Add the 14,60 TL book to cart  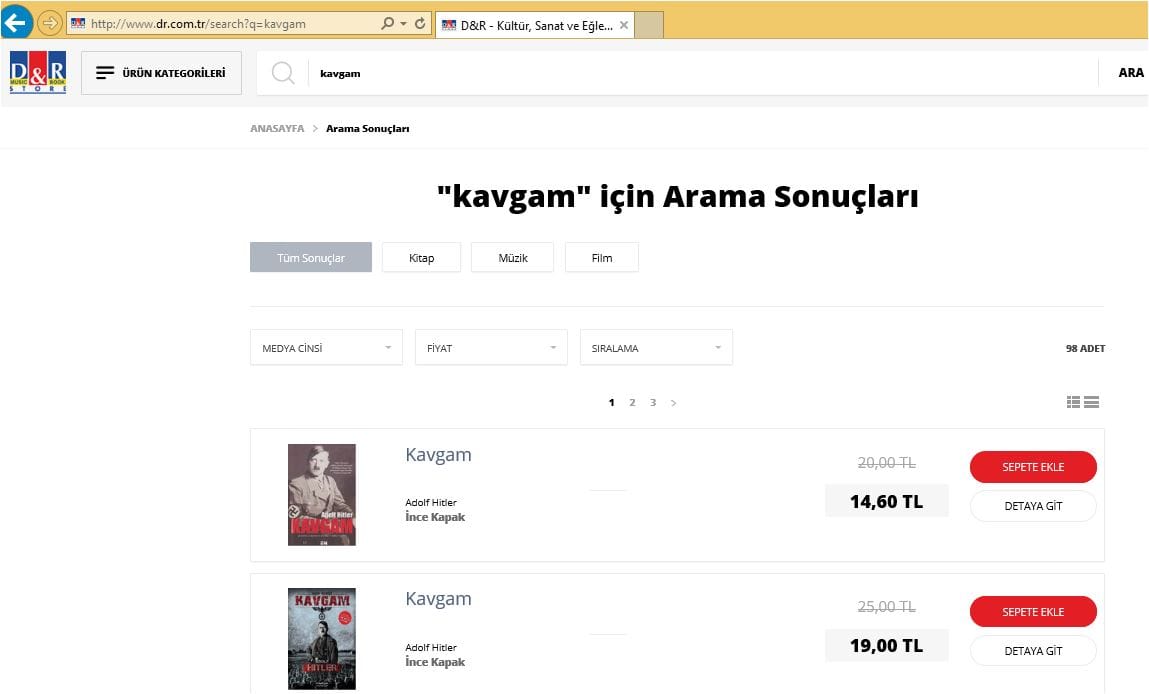click(1033, 467)
